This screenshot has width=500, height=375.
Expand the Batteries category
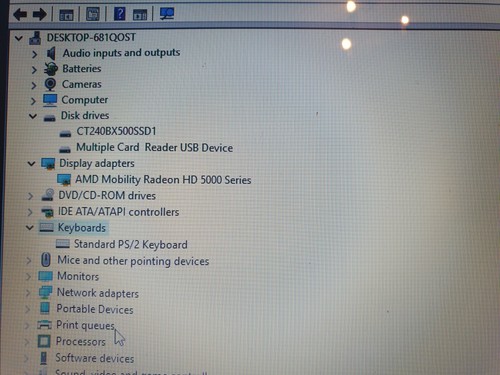click(x=34, y=70)
